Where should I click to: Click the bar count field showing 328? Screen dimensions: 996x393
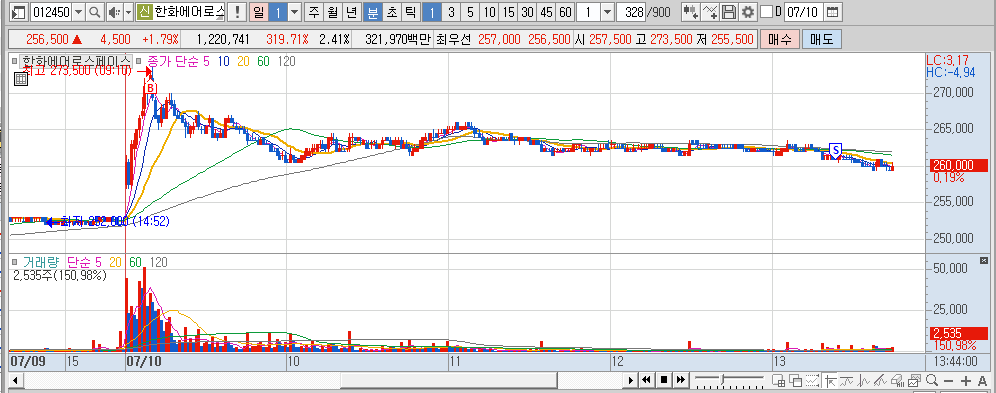click(631, 11)
